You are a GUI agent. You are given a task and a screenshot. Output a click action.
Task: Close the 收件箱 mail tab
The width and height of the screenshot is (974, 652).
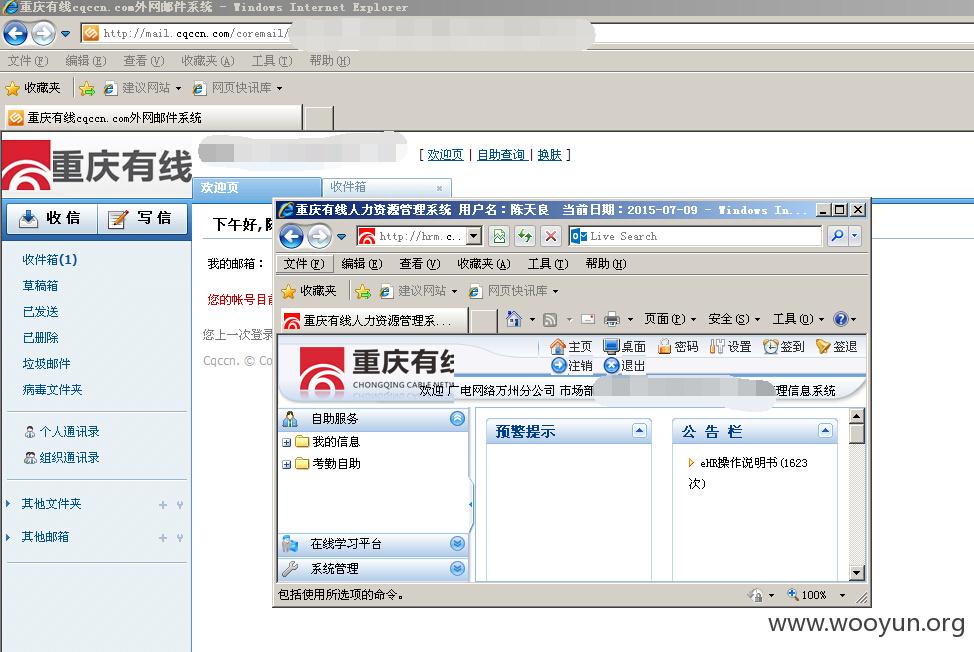[x=439, y=188]
